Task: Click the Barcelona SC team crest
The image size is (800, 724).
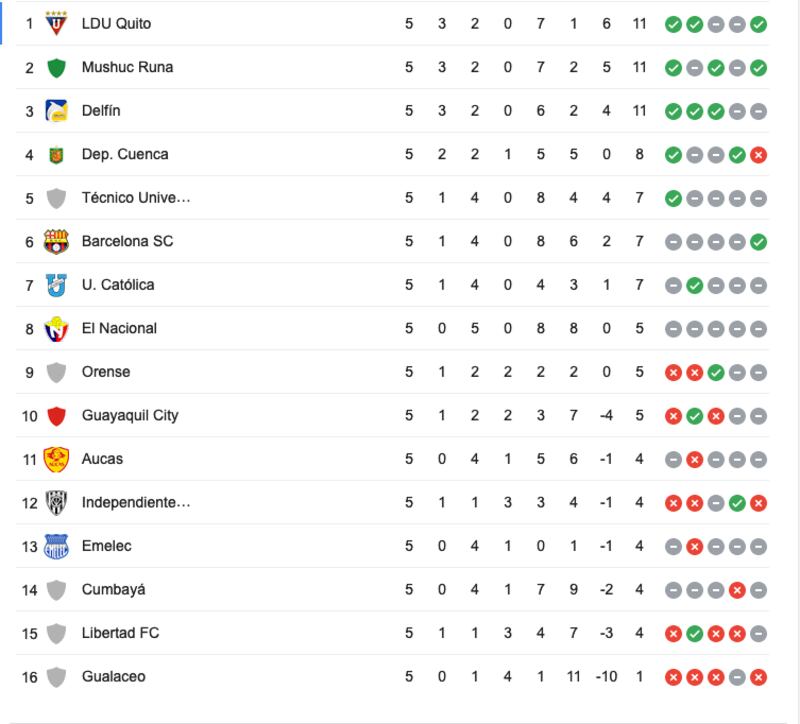Action: pos(56,241)
